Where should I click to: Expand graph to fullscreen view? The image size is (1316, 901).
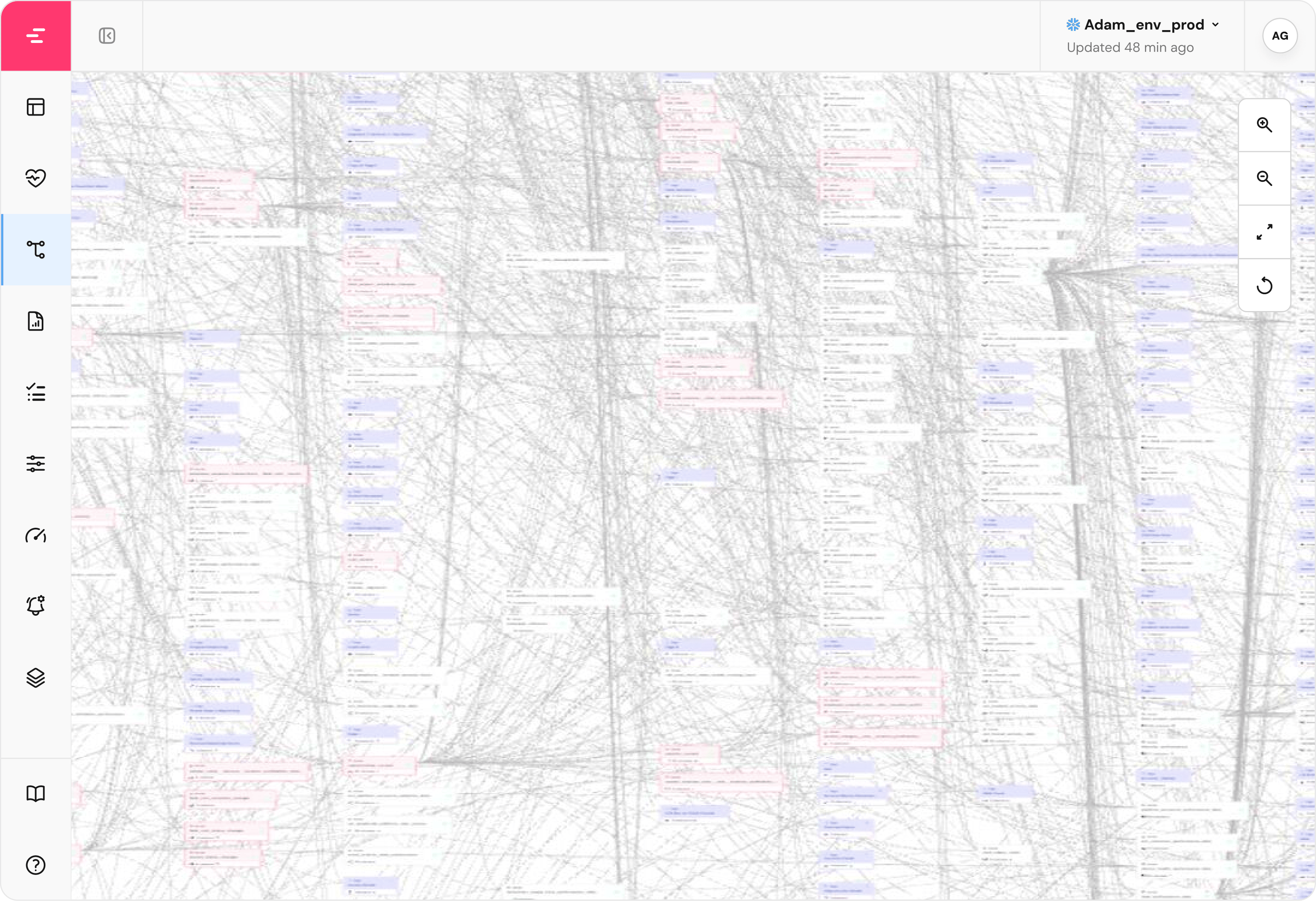pos(1264,232)
